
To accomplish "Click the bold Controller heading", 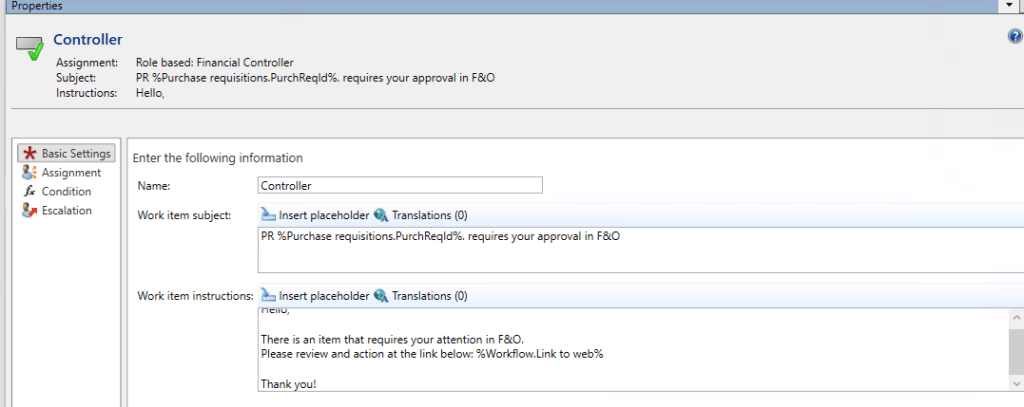I will (88, 40).
